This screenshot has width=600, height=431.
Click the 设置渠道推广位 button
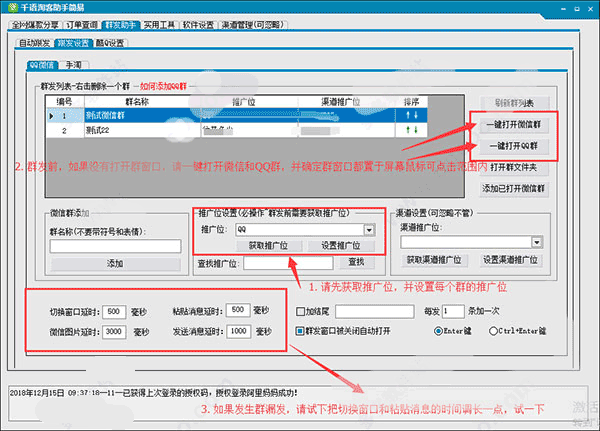click(x=510, y=260)
